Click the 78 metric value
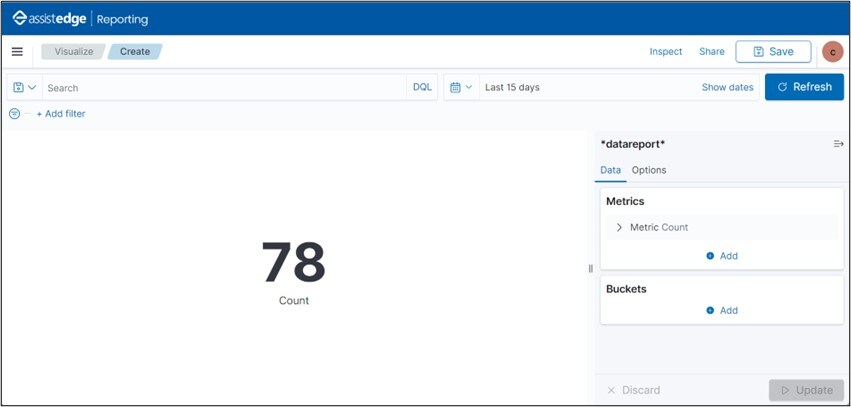The image size is (851, 407). coord(294,262)
